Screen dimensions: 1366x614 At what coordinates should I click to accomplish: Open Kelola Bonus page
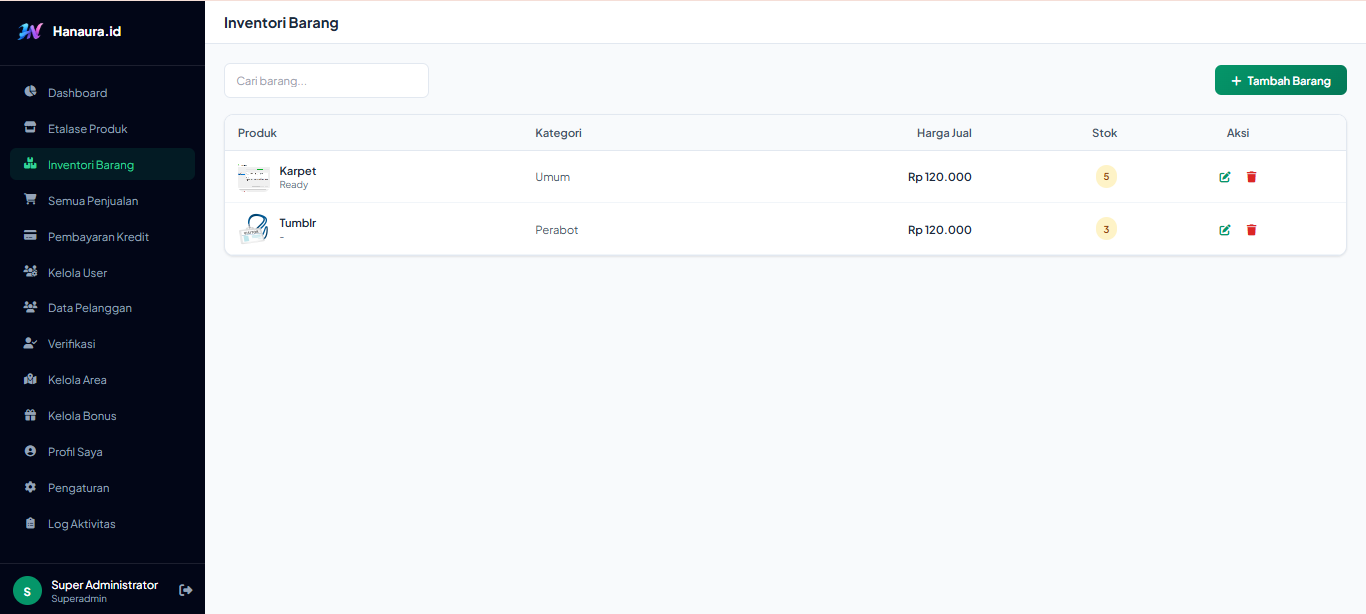point(102,416)
